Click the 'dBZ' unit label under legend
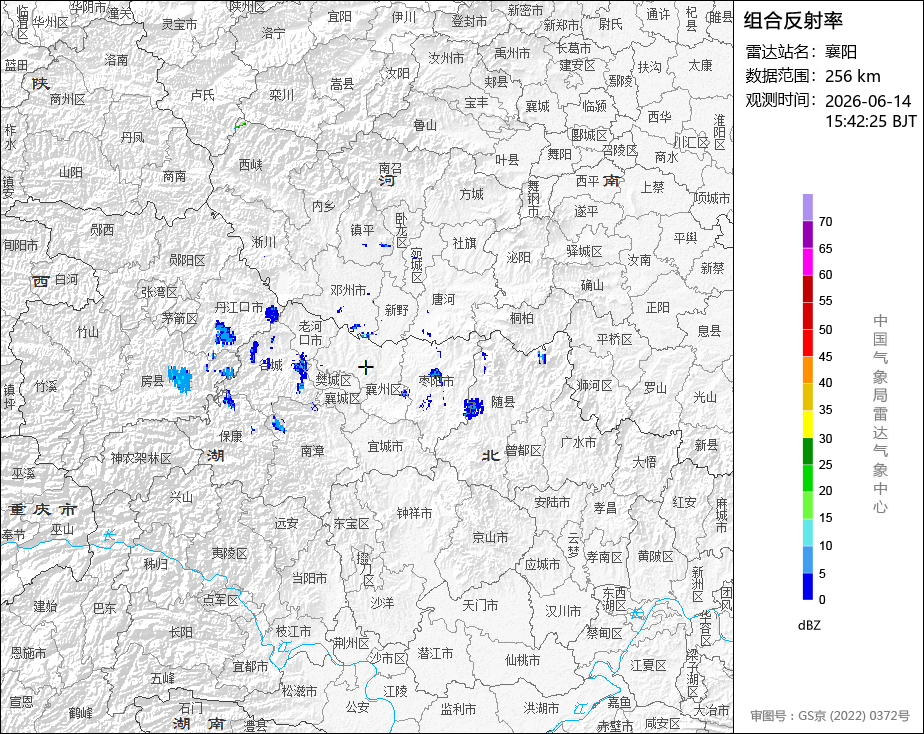This screenshot has height=734, width=924. [x=809, y=626]
